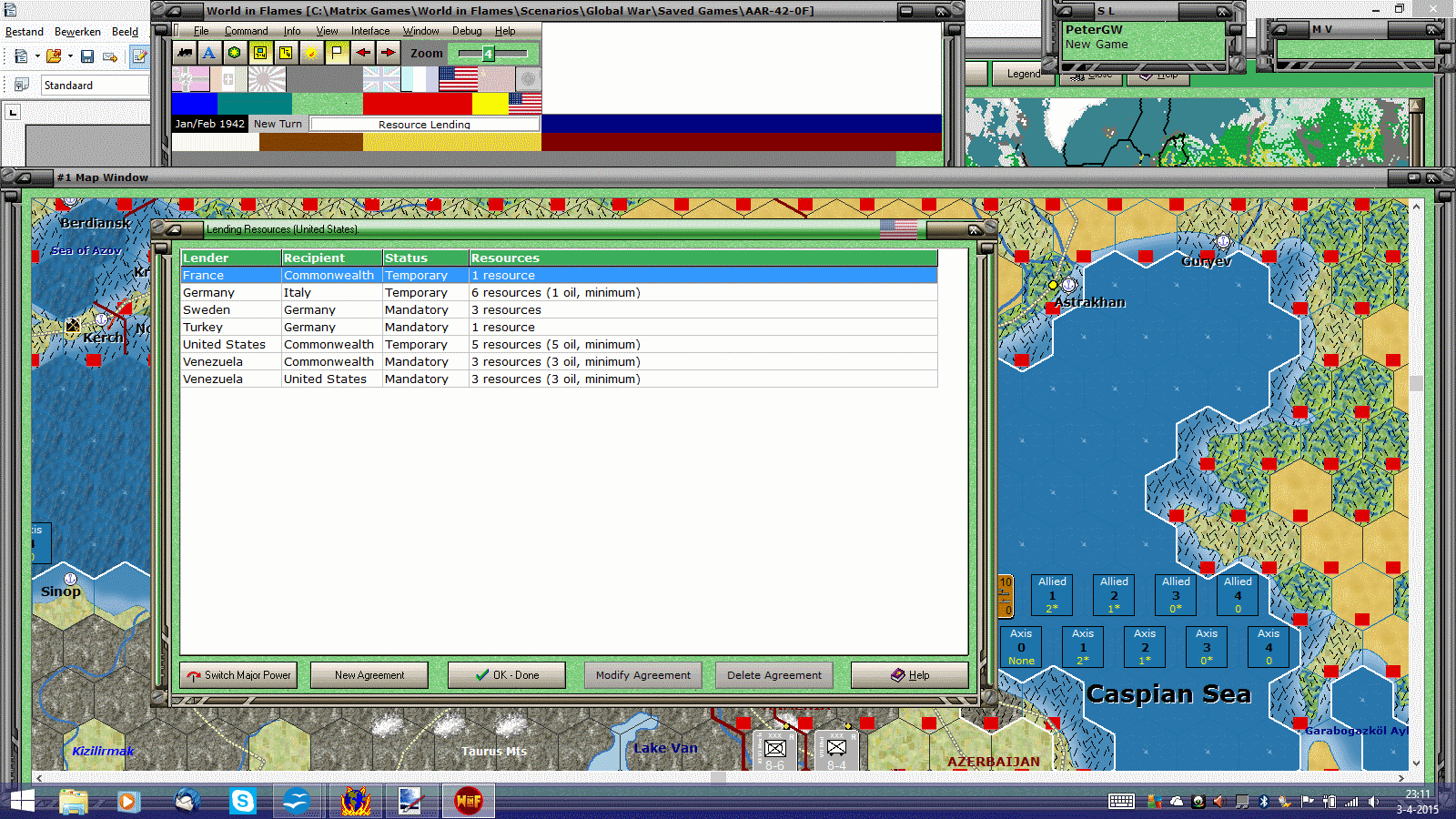
Task: Click the sun weather toolbar icon
Action: (x=311, y=53)
